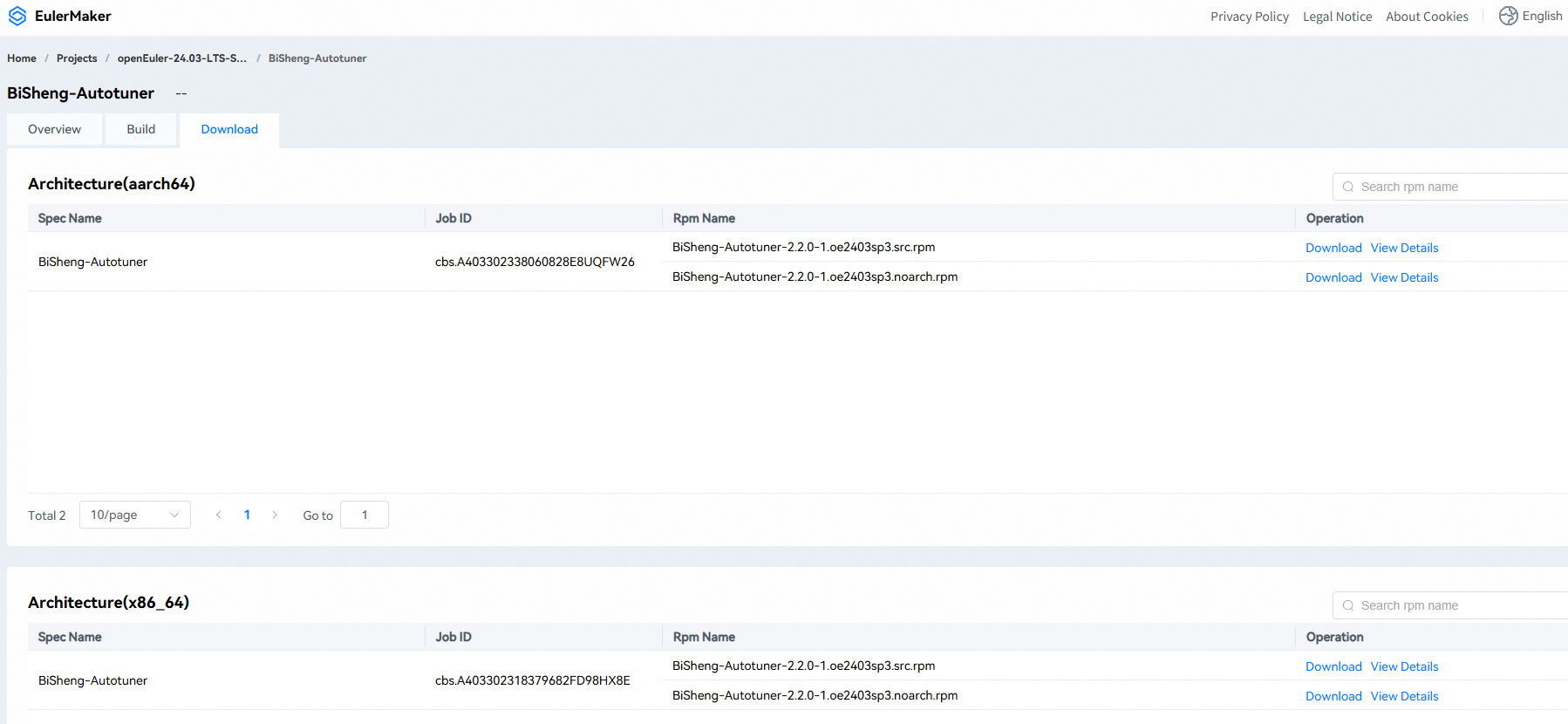Viewport: 1568px width, 724px height.
Task: Go to next page arrow
Action: click(275, 515)
